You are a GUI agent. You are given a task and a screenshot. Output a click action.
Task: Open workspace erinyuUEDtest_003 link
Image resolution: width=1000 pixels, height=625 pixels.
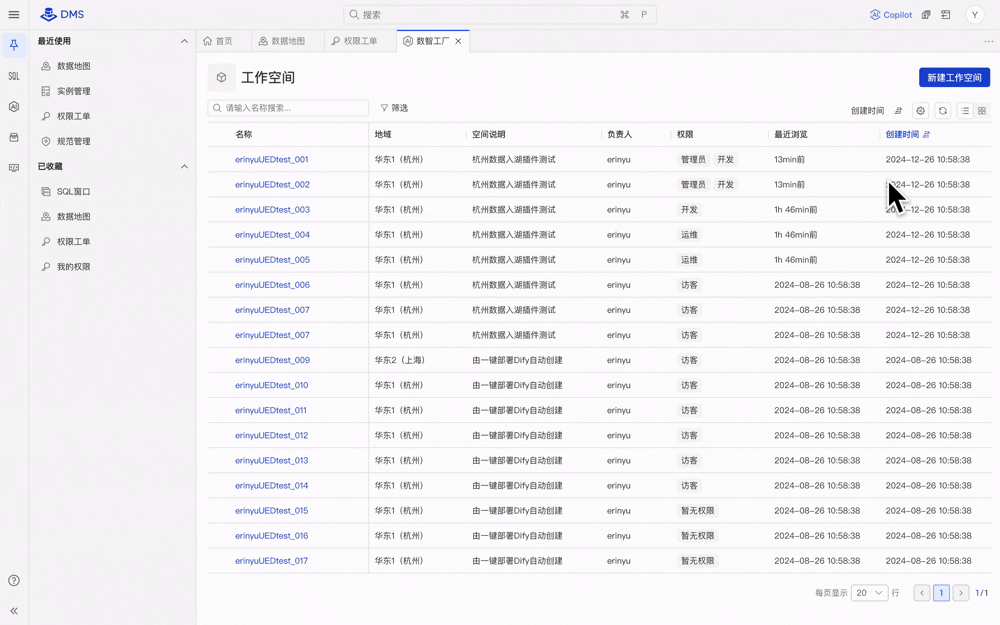[x=272, y=210]
